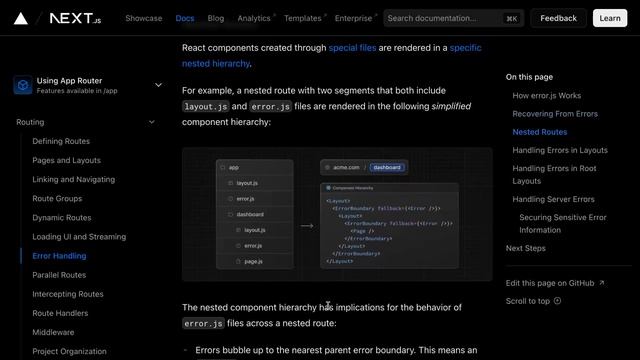This screenshot has height=360, width=640.
Task: Follow the 'specific nested hierarchy' link
Action: [x=465, y=48]
